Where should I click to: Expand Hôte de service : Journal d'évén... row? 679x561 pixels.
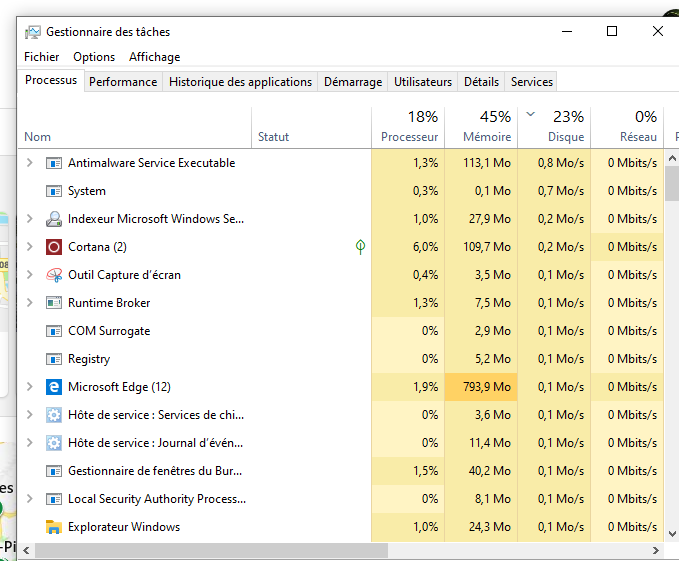point(29,443)
